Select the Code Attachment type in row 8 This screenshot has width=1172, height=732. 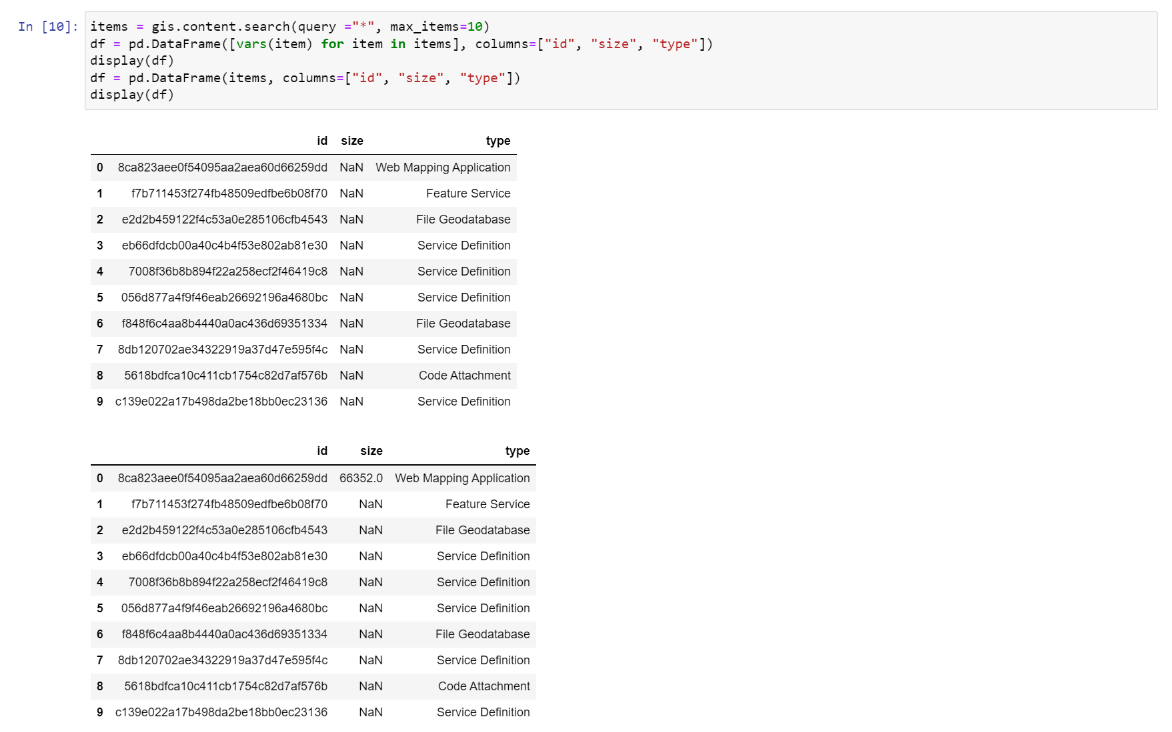point(484,686)
